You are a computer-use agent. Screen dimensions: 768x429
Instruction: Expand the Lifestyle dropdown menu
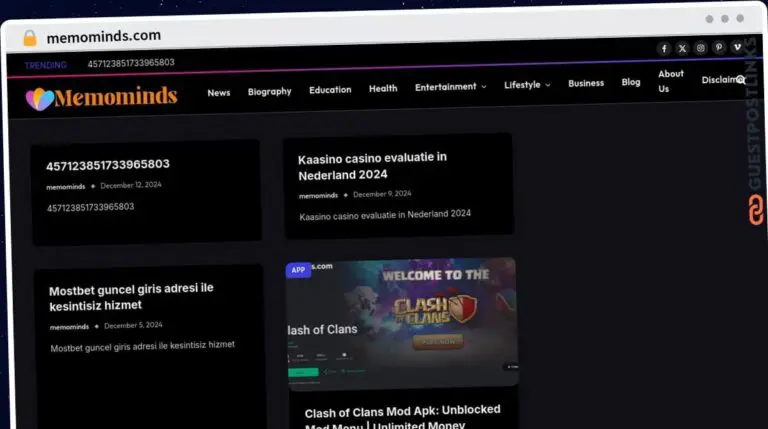click(526, 85)
